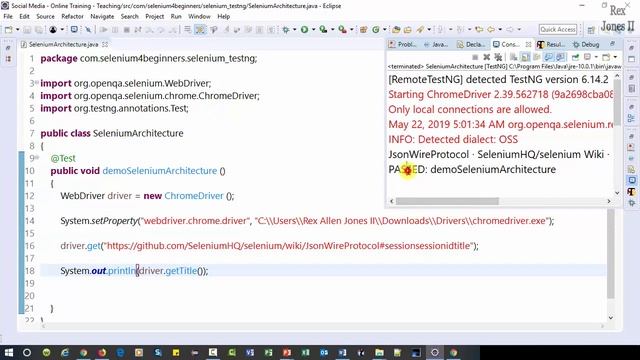Click the green Run button
This screenshot has height=360, width=640.
[x=304, y=29]
